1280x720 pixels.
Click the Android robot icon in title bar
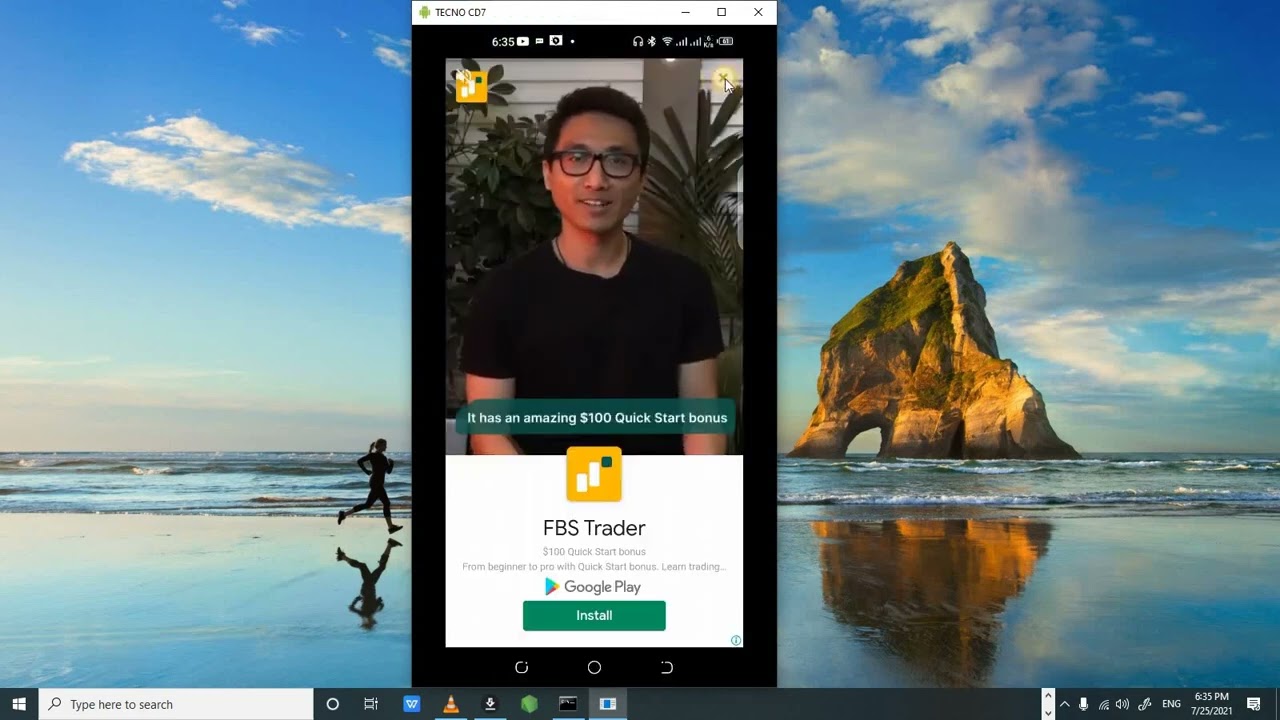click(425, 12)
